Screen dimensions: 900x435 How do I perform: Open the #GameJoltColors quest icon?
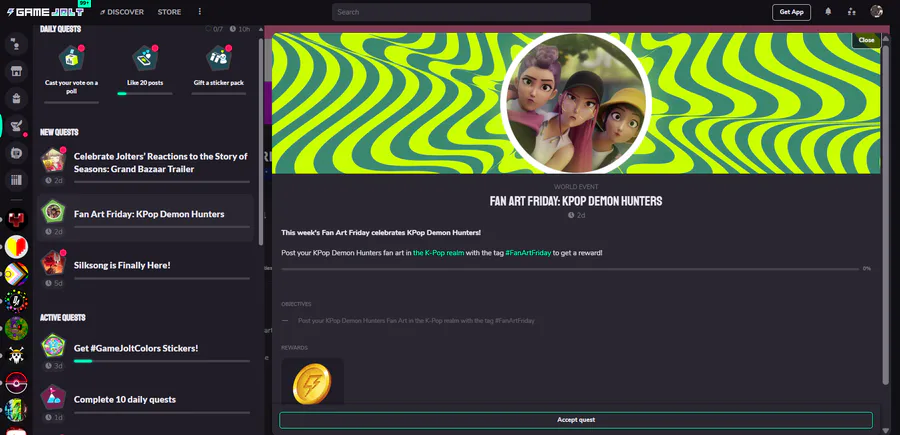(53, 345)
